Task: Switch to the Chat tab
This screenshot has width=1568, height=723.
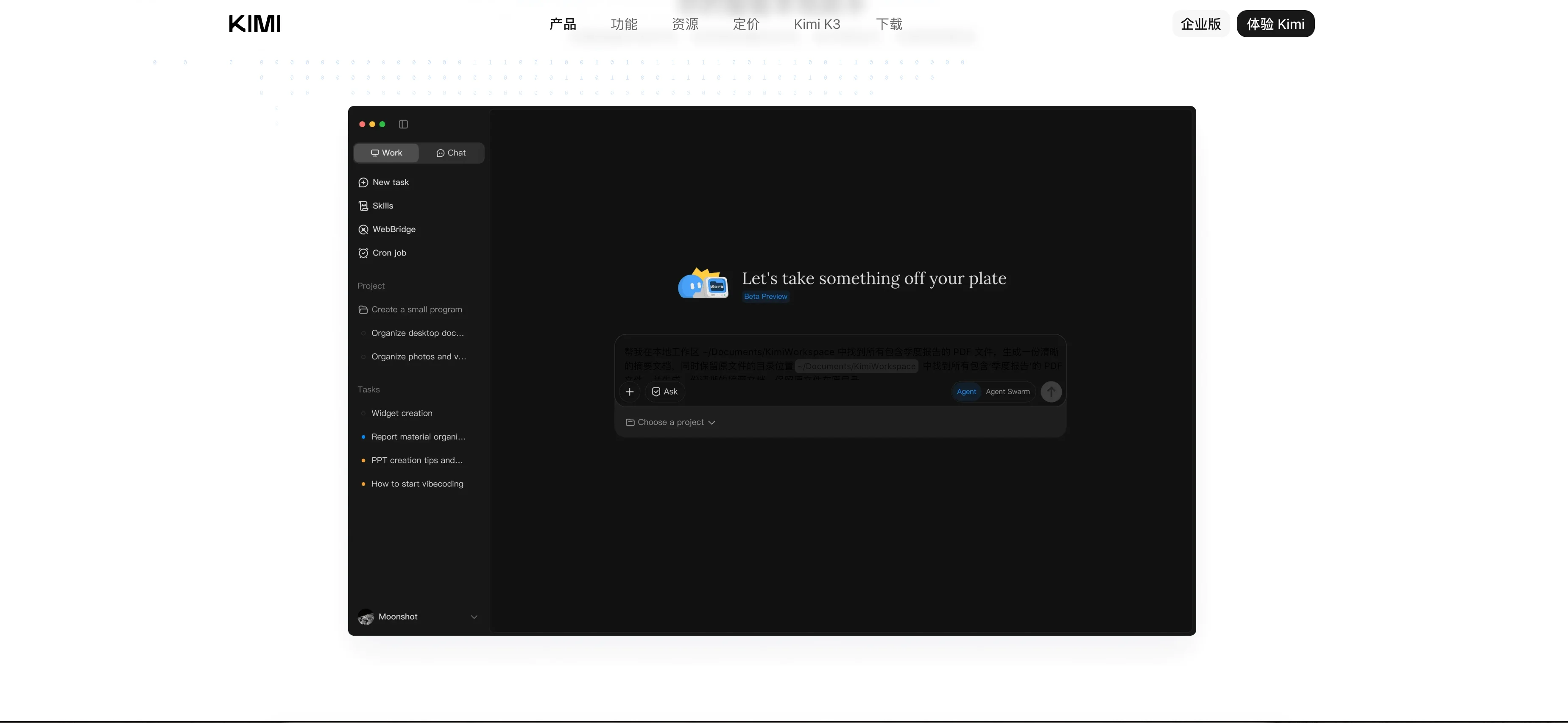Action: tap(451, 153)
